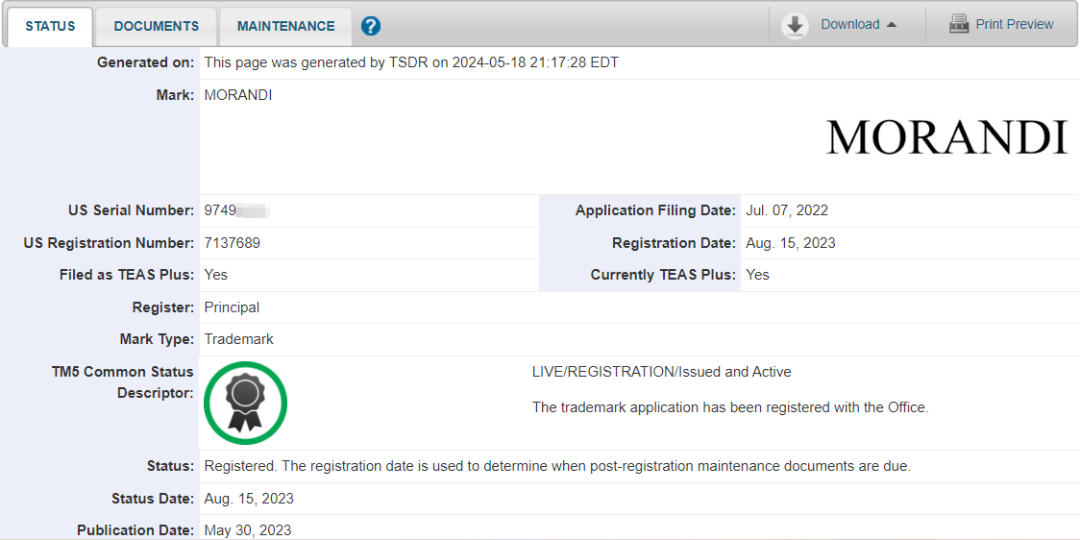1080x540 pixels.
Task: Switch to the MAINTENANCE tab
Action: (286, 26)
